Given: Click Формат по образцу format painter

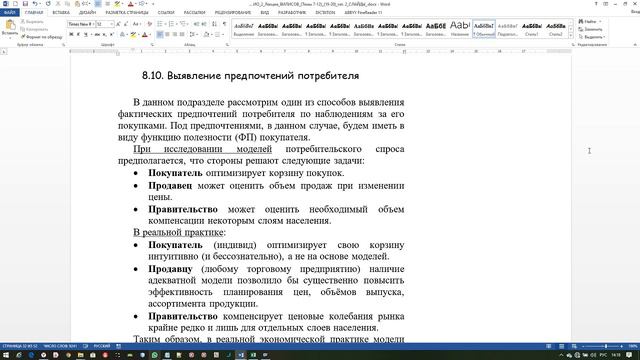Looking at the screenshot, I should click(41, 37).
